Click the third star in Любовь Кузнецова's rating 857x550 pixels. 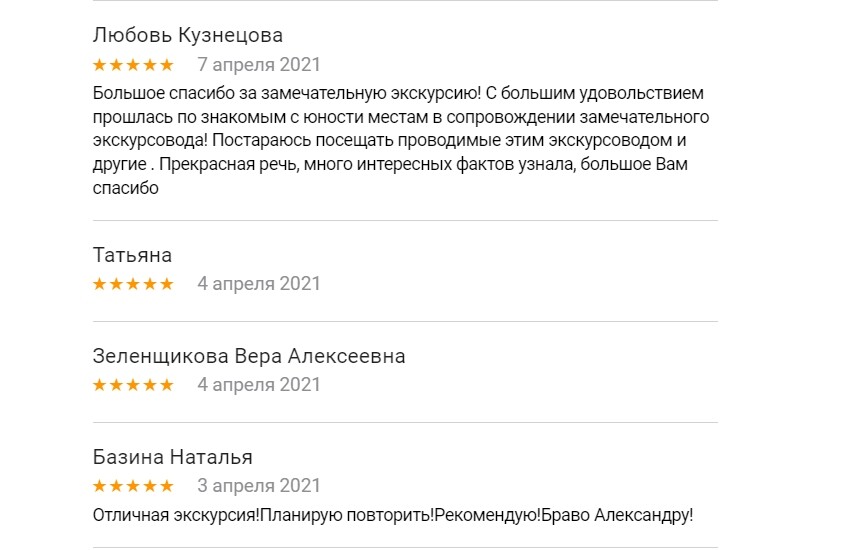tap(133, 65)
